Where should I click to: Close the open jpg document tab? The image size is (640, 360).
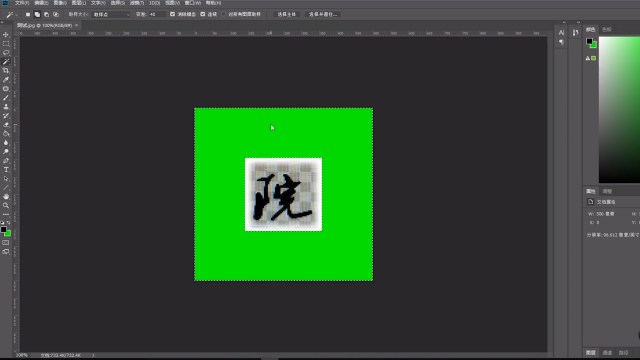(76, 25)
